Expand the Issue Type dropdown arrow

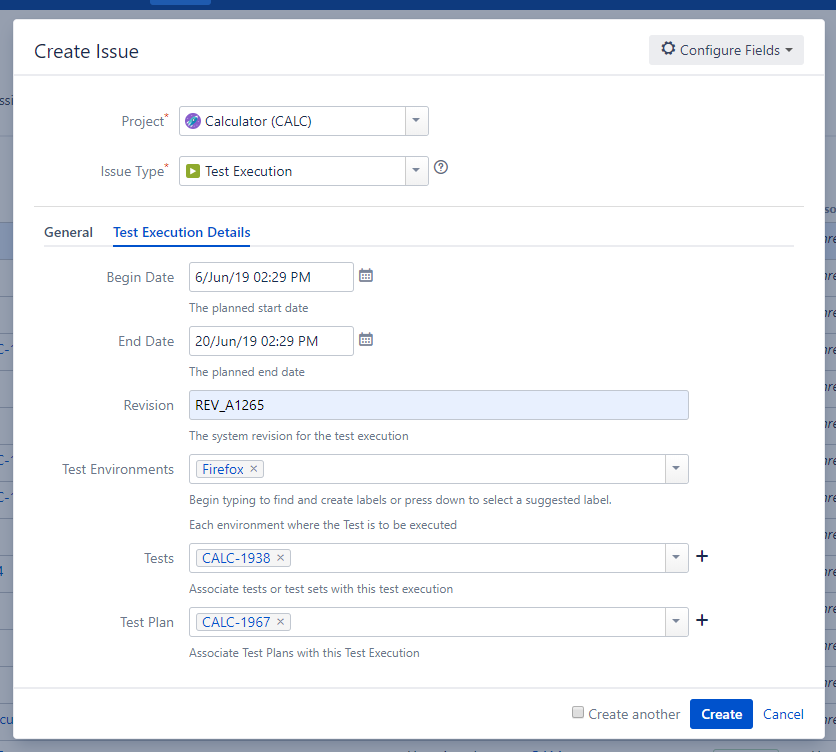[416, 171]
